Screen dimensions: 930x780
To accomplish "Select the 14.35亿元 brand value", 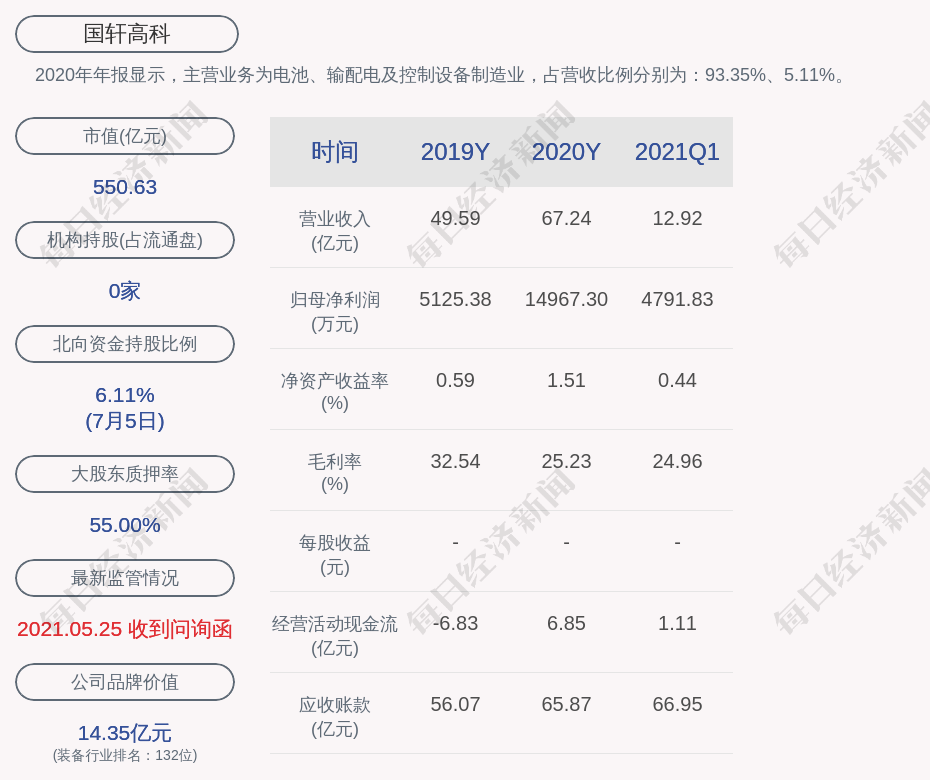I will 125,733.
